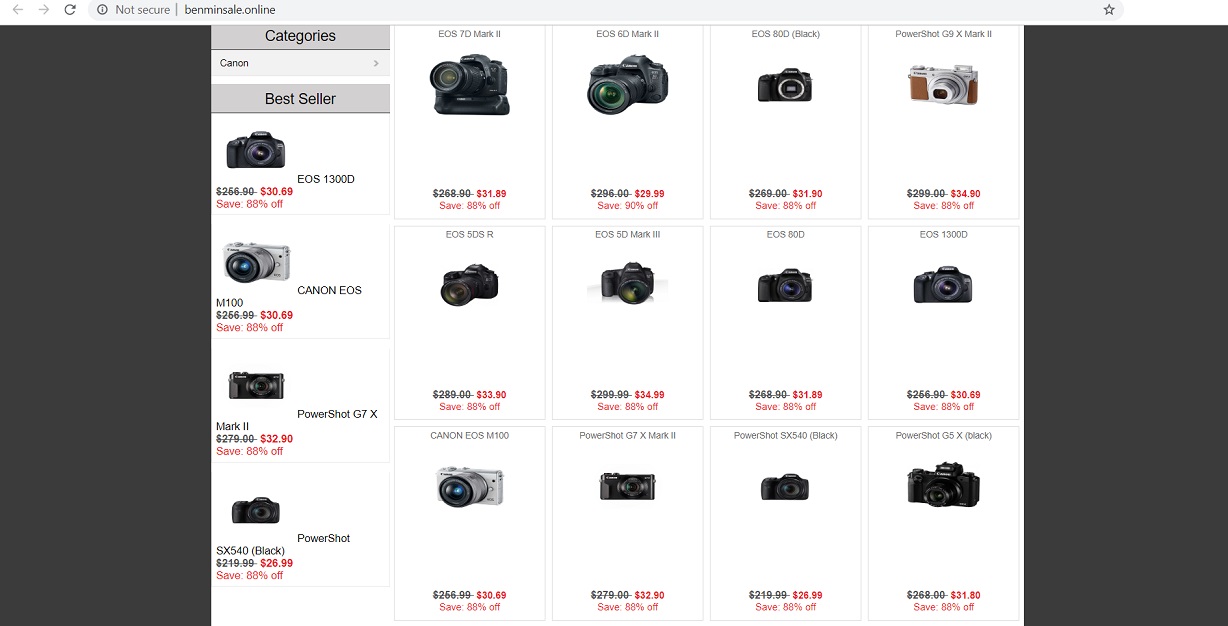The width and height of the screenshot is (1228, 626).
Task: Open PowerShot G9 X Mark II title
Action: [x=944, y=34]
